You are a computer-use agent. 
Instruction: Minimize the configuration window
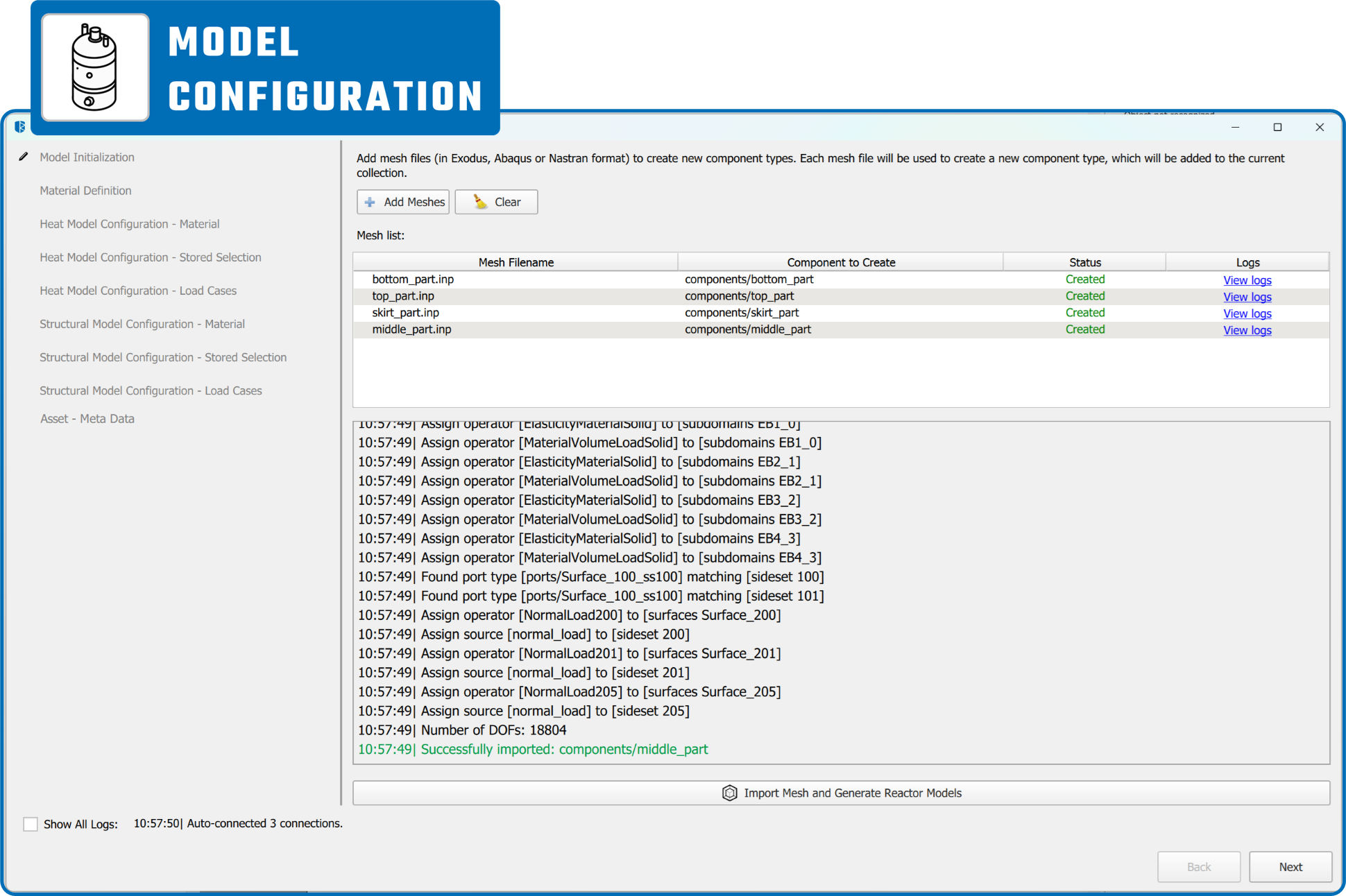point(1235,127)
